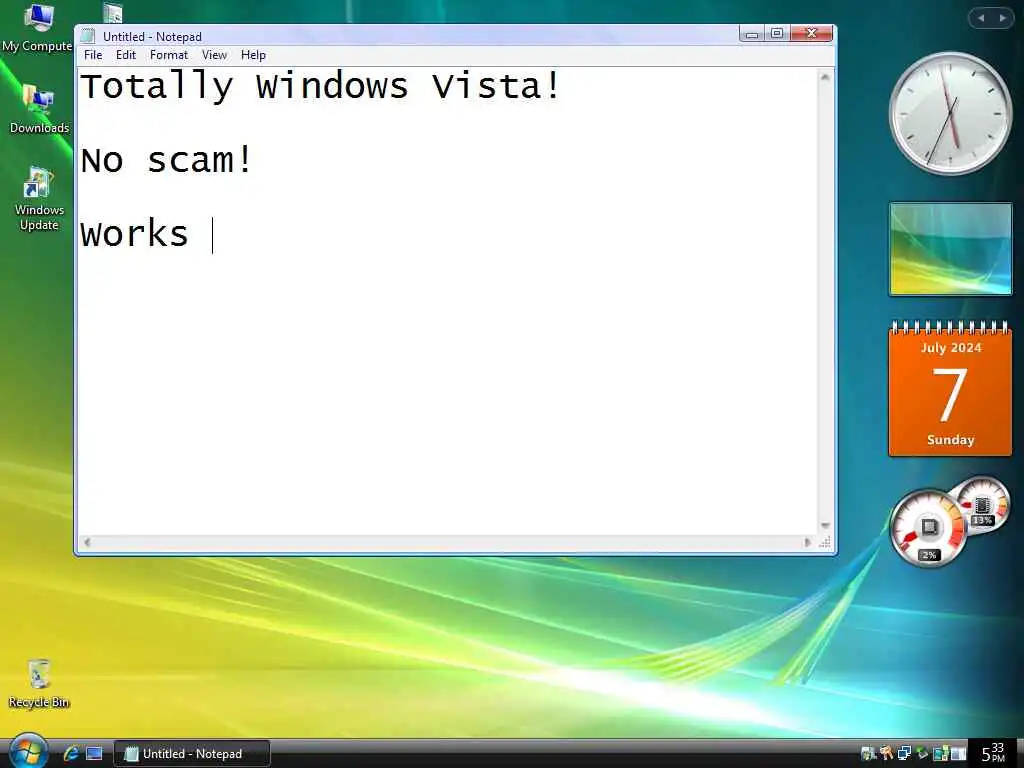Image resolution: width=1024 pixels, height=768 pixels.
Task: Select the Recycle Bin desktop icon
Action: pos(39,684)
